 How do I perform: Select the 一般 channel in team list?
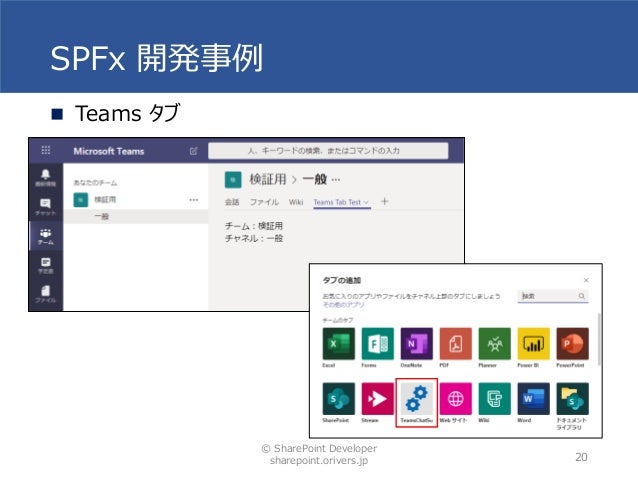135,217
